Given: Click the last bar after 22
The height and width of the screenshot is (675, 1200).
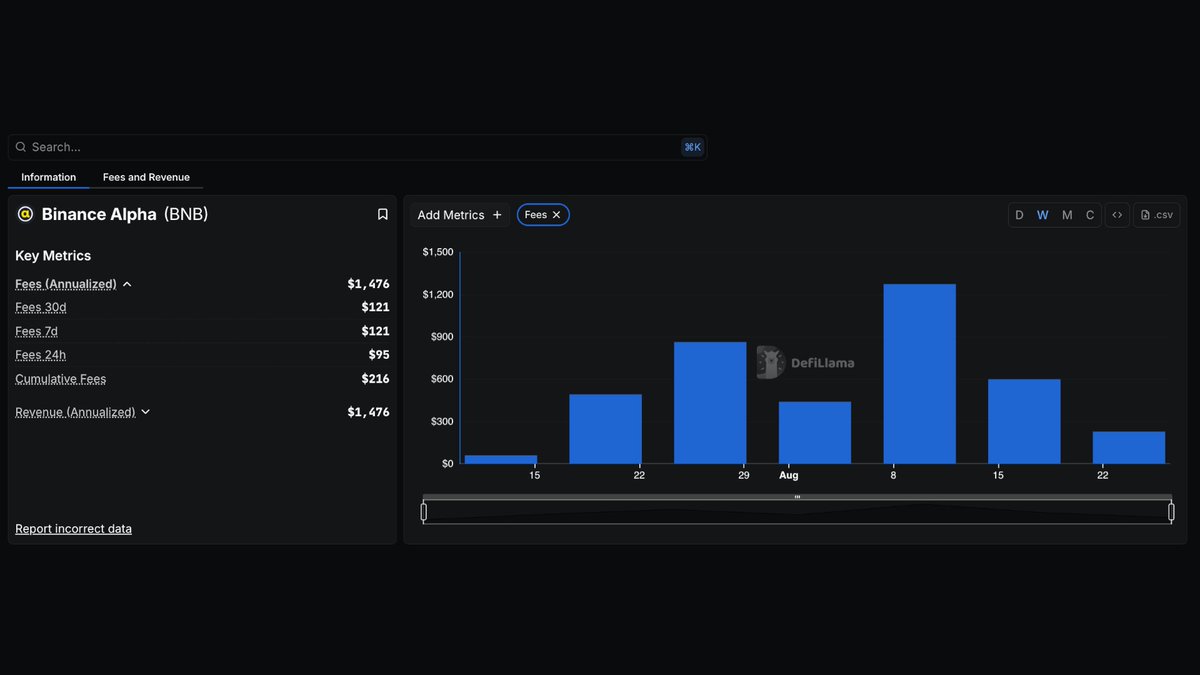Looking at the screenshot, I should 1129,447.
